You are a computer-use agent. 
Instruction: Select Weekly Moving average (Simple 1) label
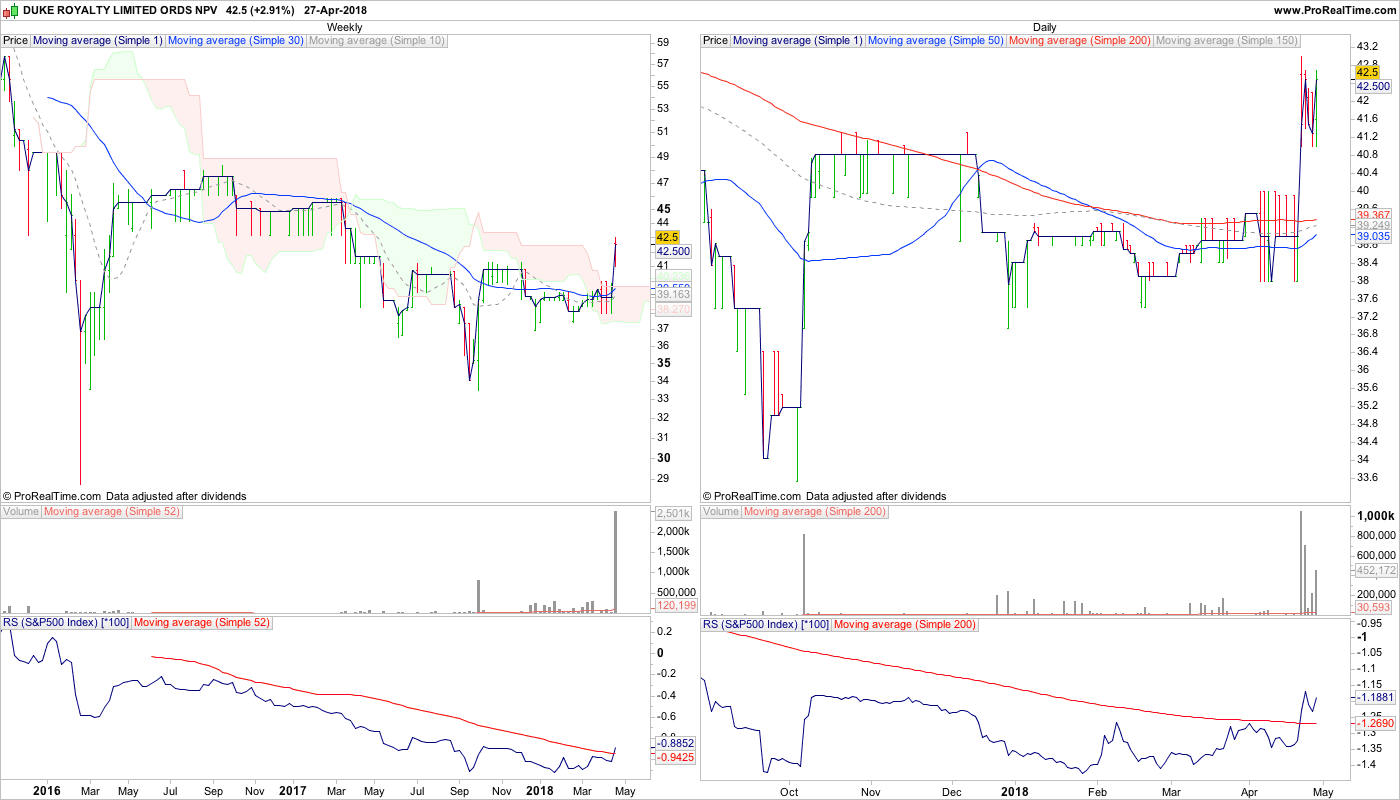[98, 41]
